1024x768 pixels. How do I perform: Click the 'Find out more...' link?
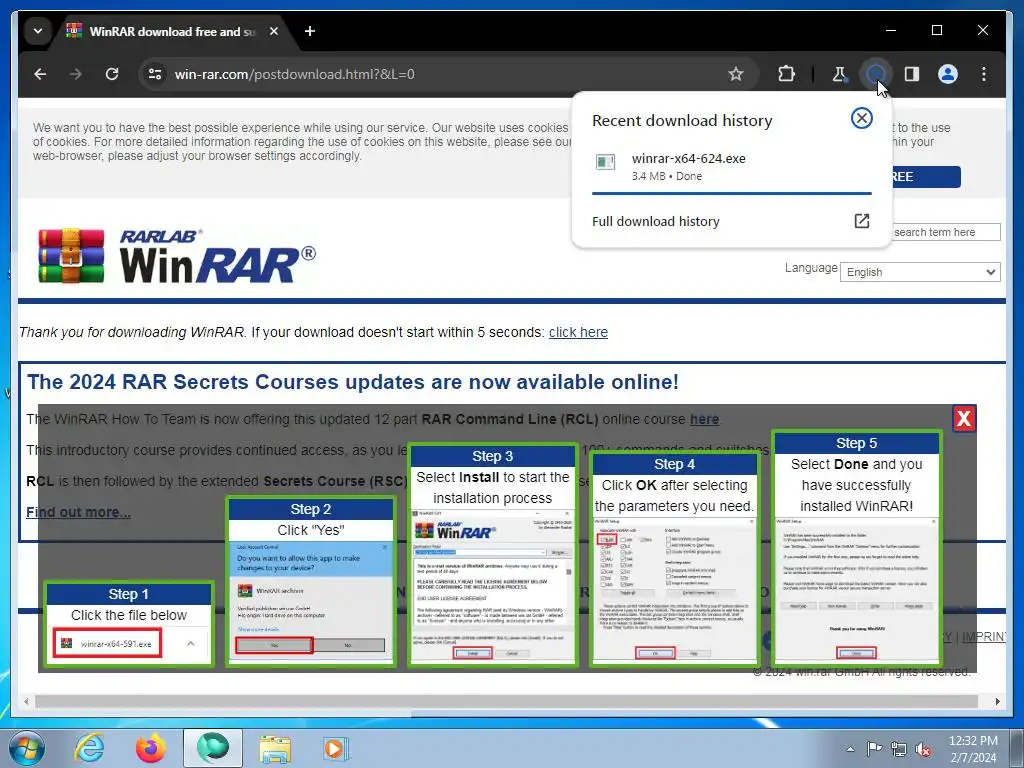[78, 512]
